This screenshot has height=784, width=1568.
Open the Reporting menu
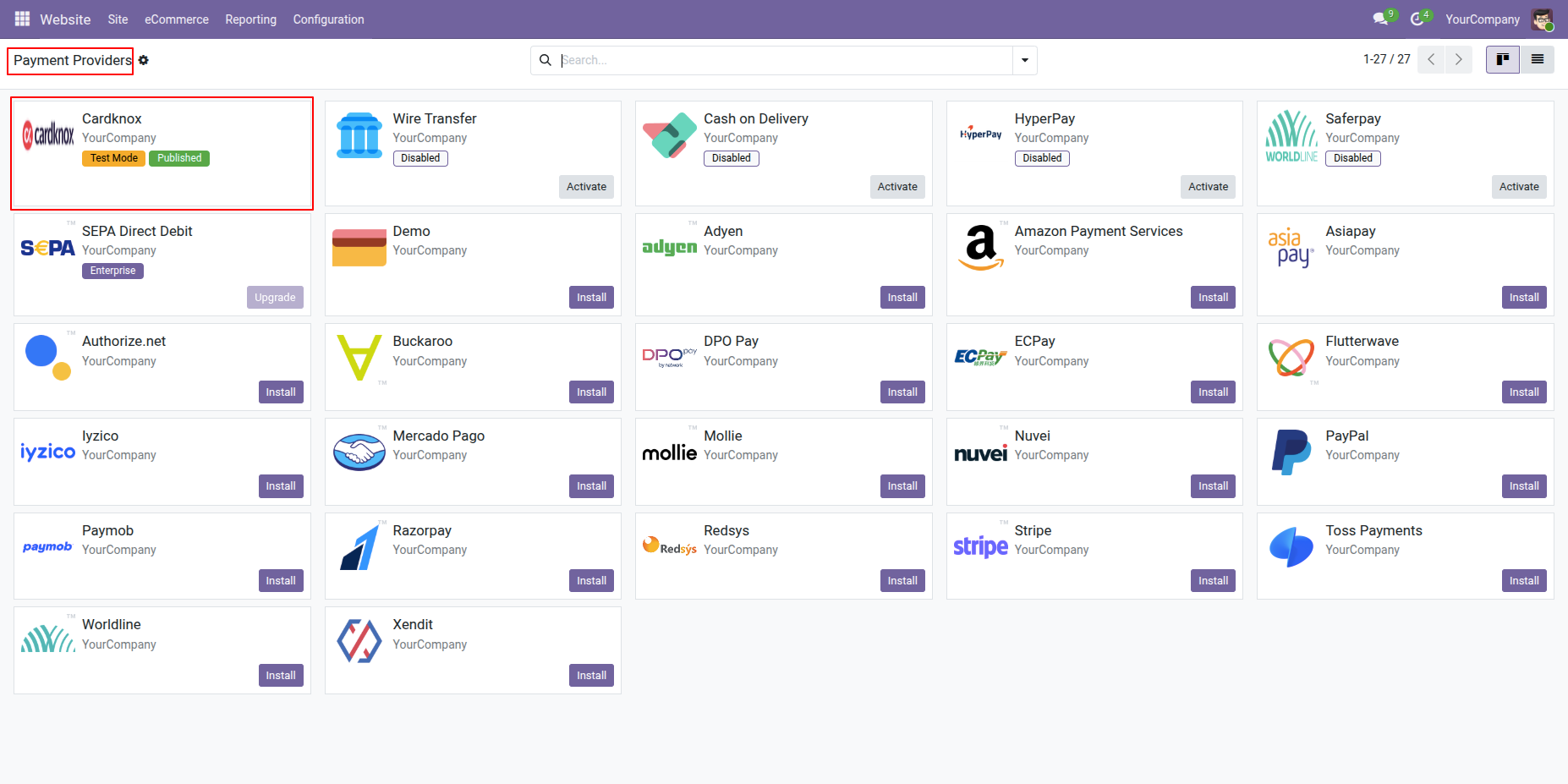pos(251,19)
